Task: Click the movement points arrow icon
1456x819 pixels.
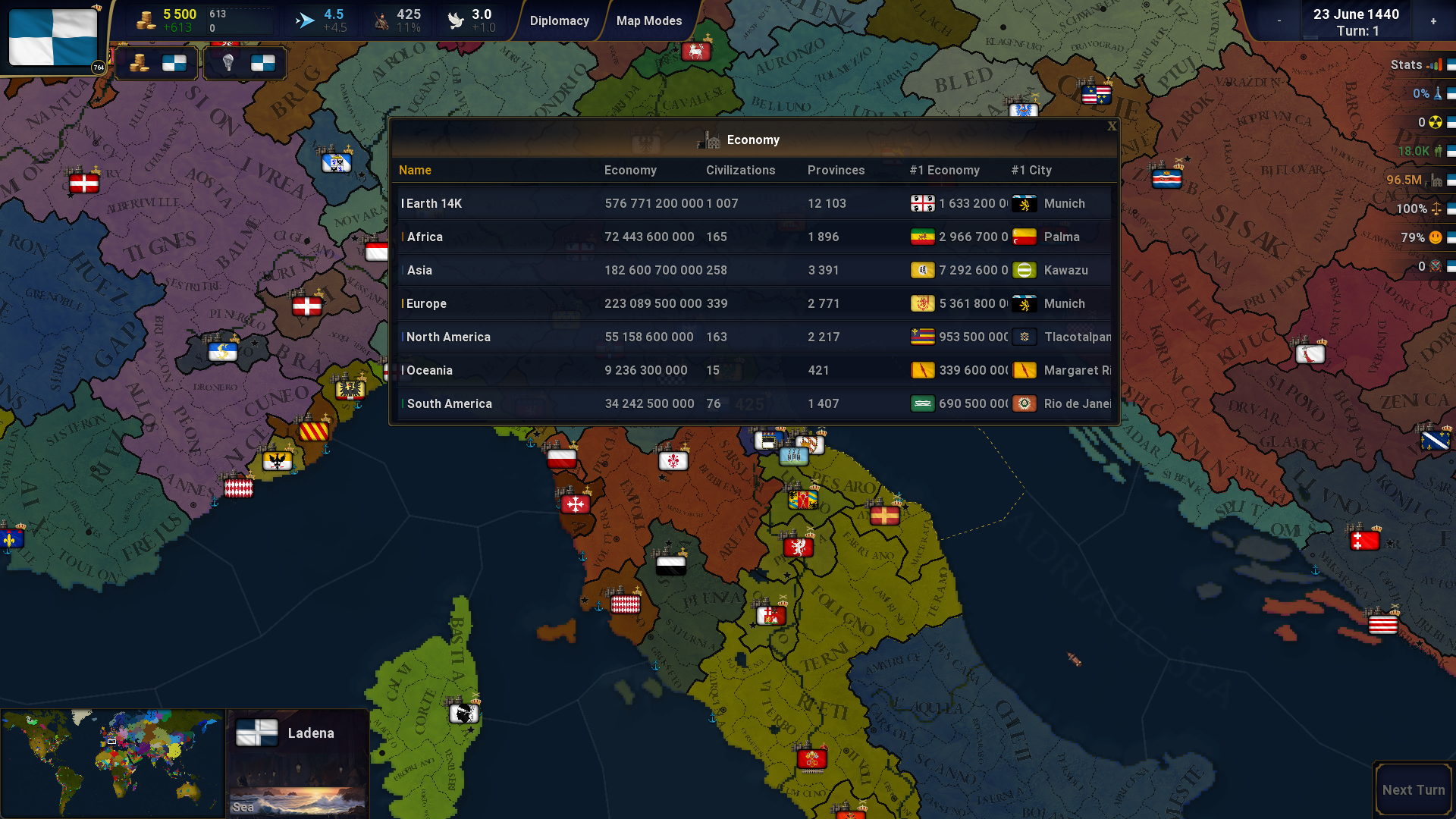Action: pos(305,20)
